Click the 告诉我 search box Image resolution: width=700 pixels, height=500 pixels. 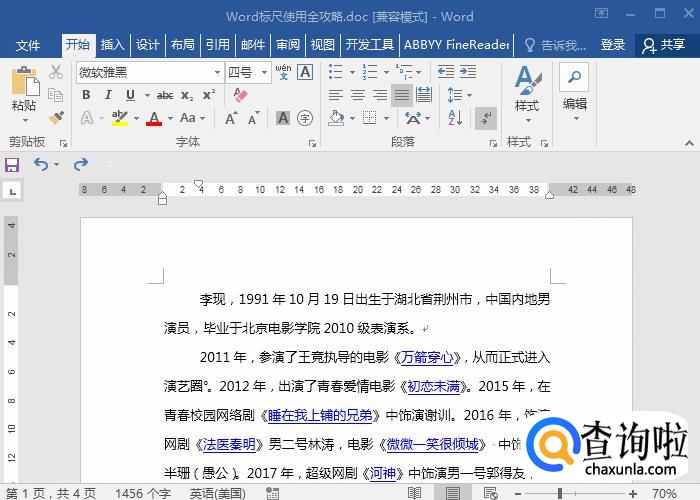click(x=556, y=45)
